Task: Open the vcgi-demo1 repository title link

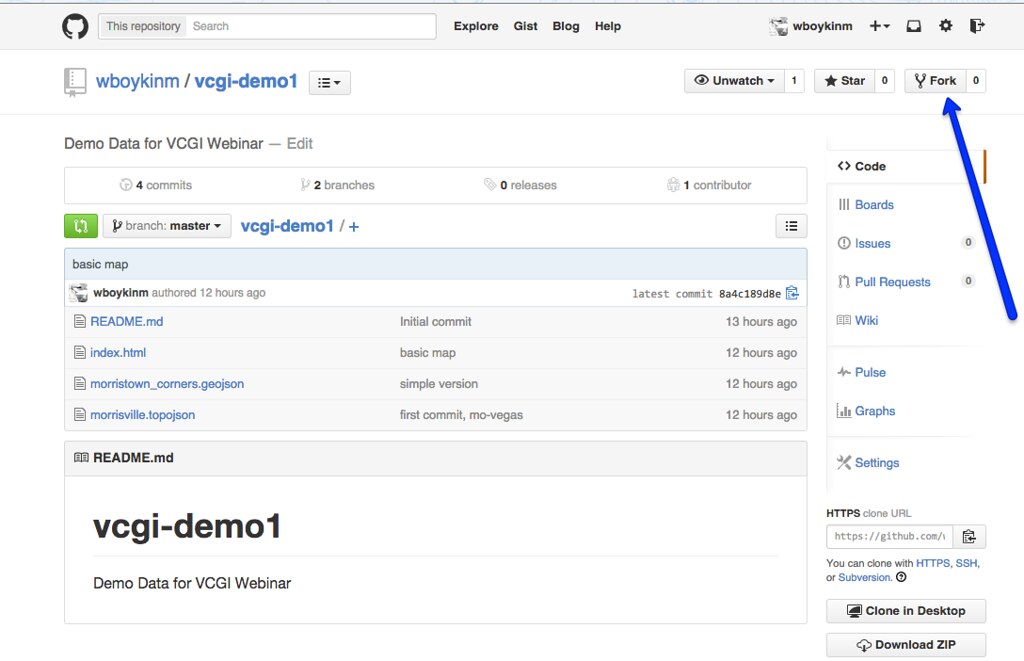Action: tap(246, 81)
